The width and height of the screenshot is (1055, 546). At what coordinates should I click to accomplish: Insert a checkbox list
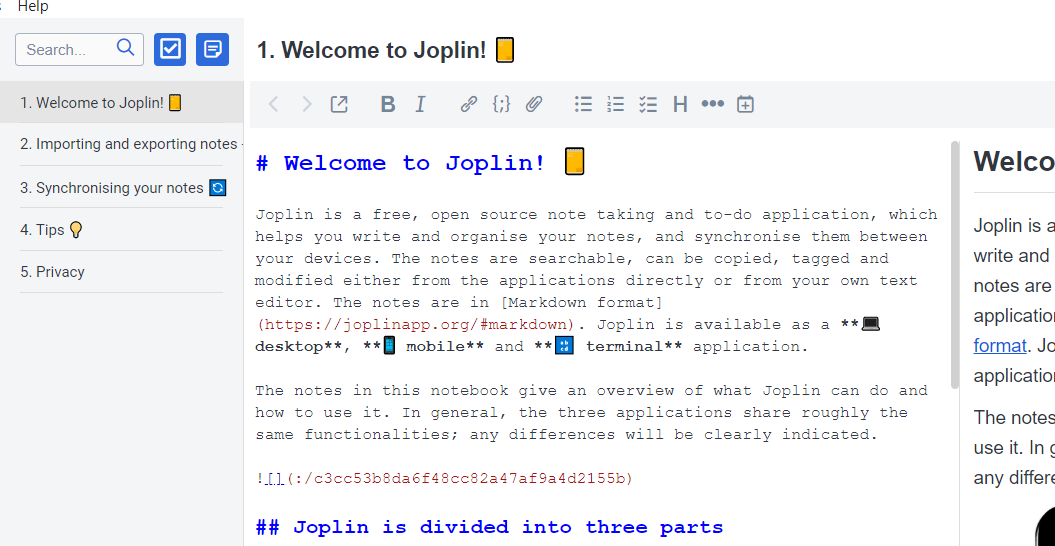[648, 104]
